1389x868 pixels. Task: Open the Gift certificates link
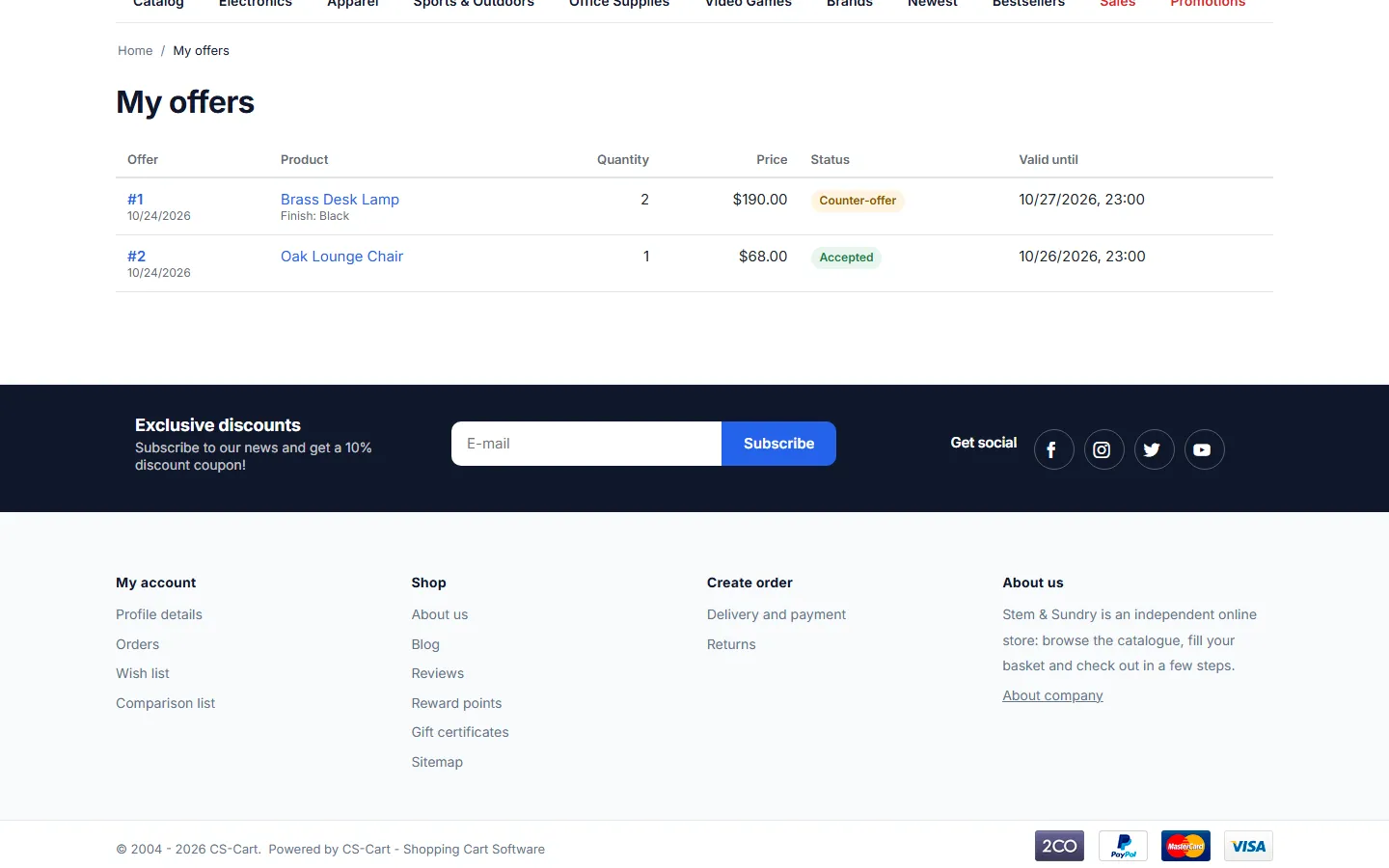(460, 732)
